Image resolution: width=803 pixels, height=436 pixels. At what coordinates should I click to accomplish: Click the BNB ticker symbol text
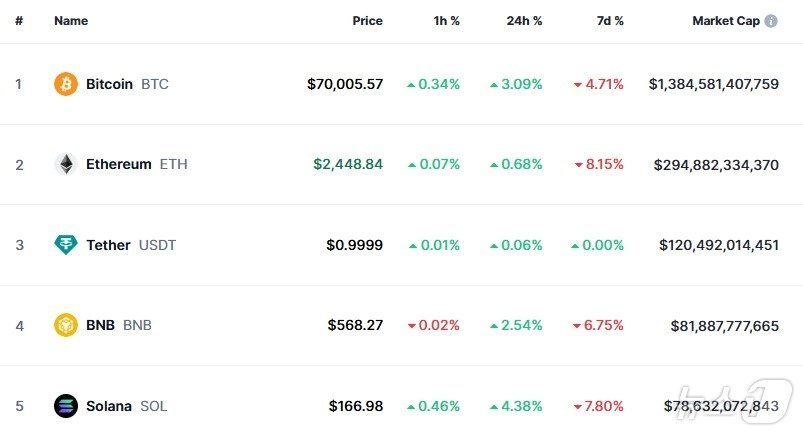137,325
